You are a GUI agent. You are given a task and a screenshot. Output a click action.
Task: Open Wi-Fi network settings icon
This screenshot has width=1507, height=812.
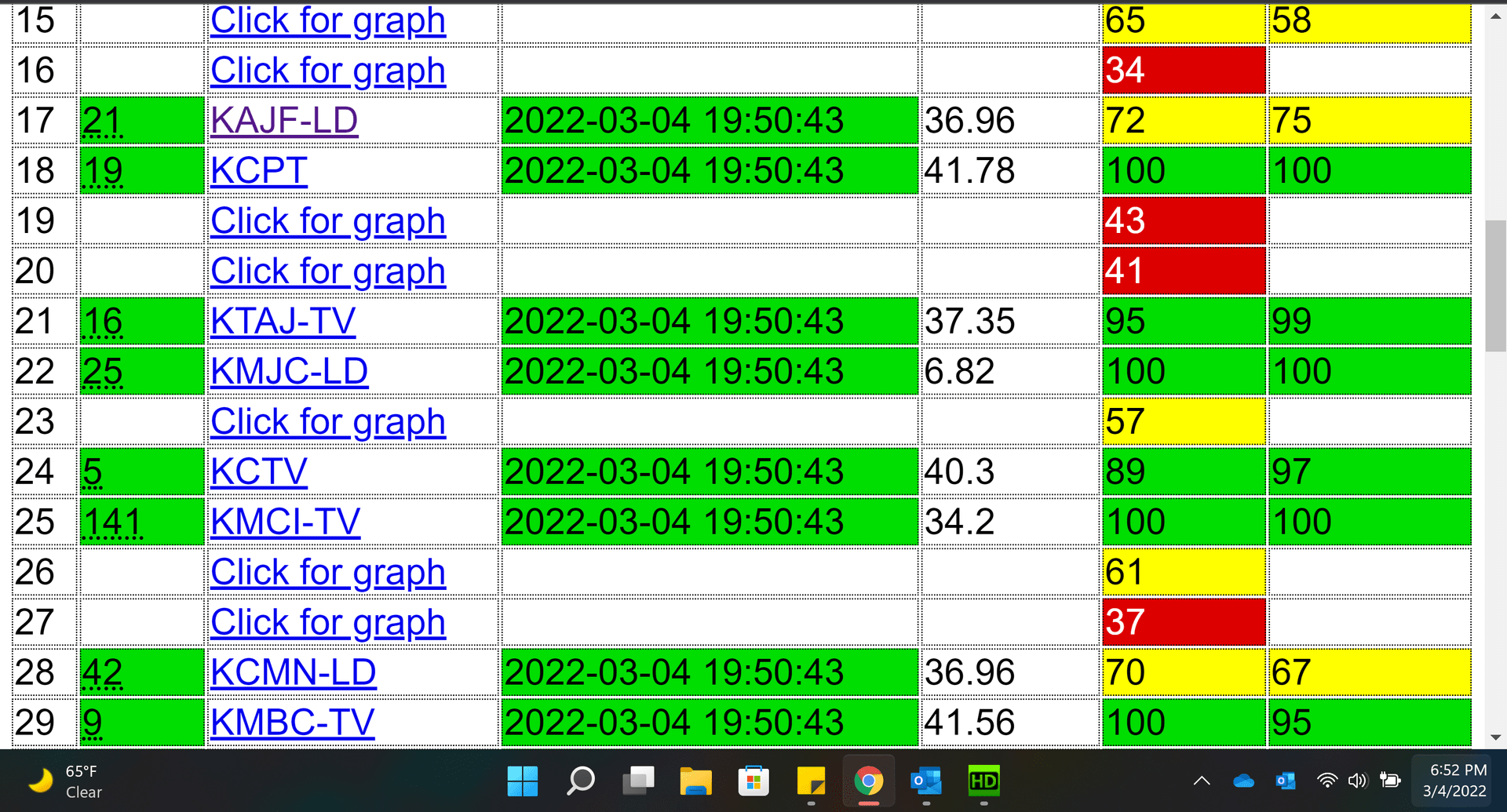coord(1327,781)
